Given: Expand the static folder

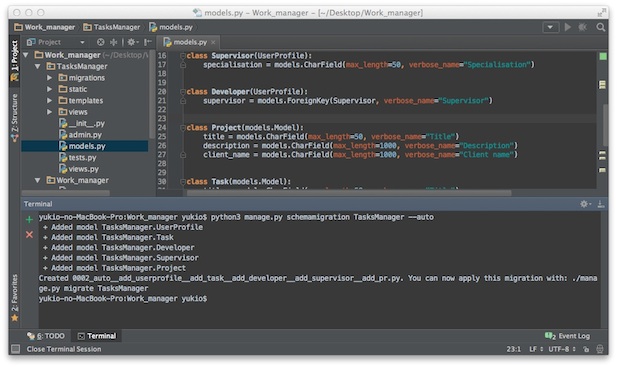Looking at the screenshot, I should point(50,89).
